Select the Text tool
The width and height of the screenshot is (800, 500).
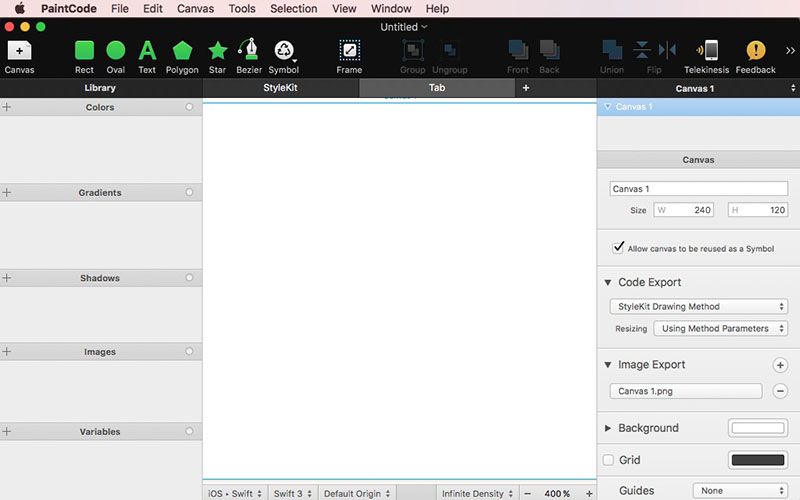pos(147,57)
